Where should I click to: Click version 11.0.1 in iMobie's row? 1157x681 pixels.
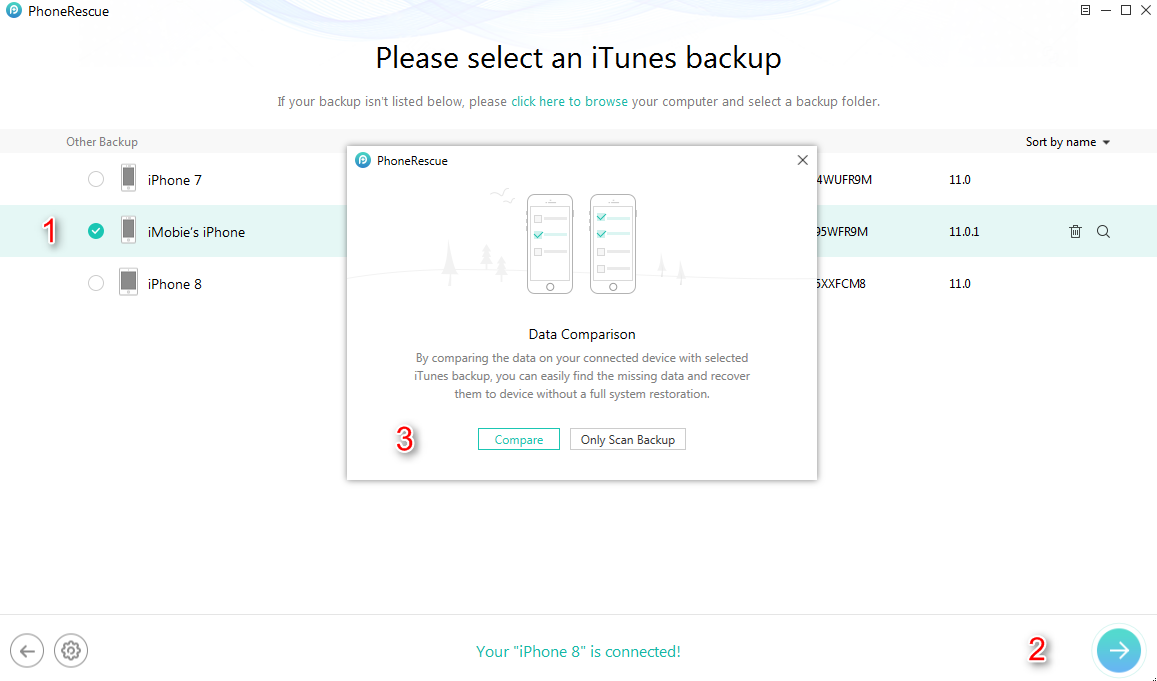(x=964, y=232)
